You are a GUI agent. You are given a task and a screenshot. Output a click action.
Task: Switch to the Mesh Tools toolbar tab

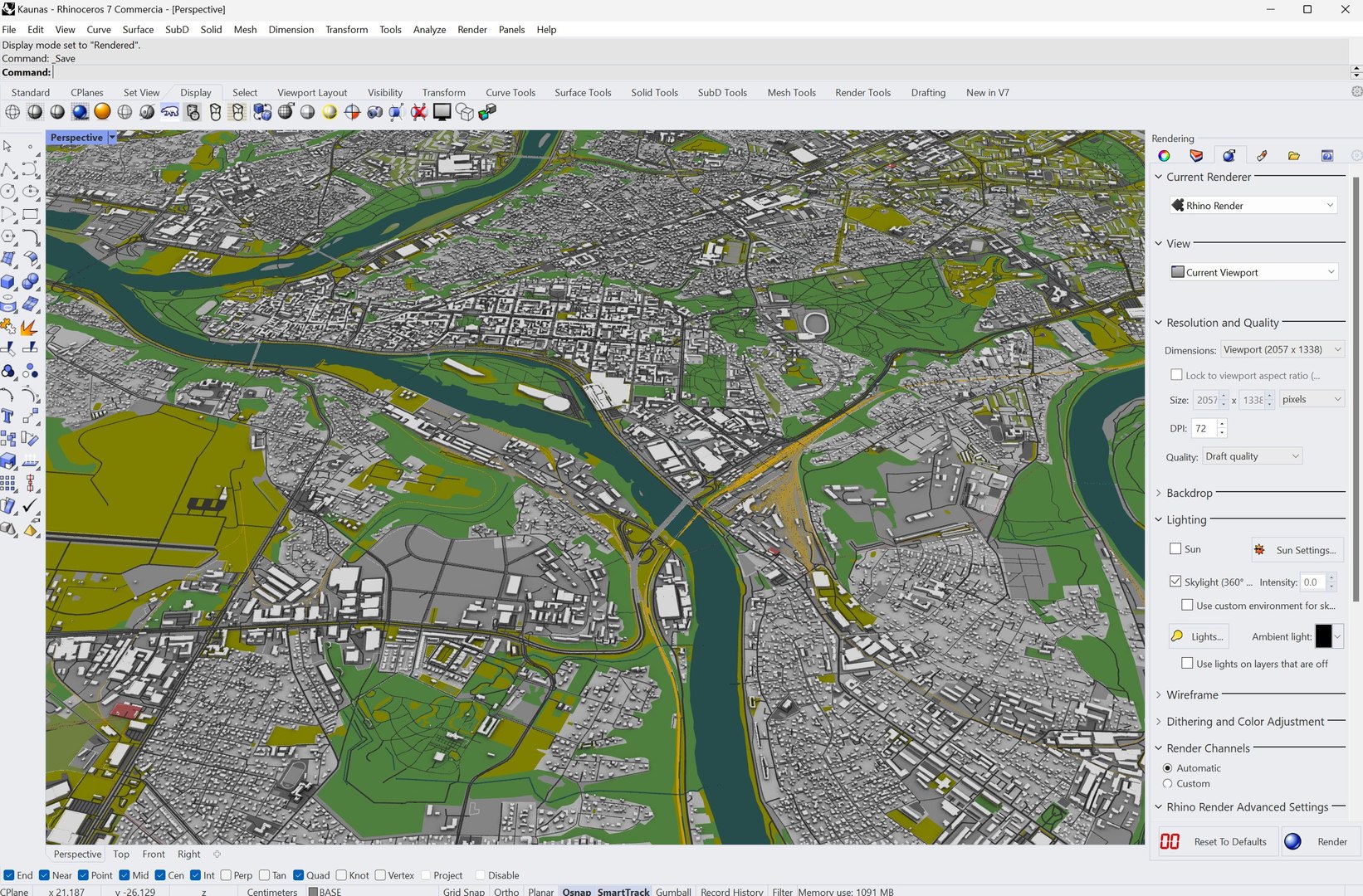click(x=791, y=93)
